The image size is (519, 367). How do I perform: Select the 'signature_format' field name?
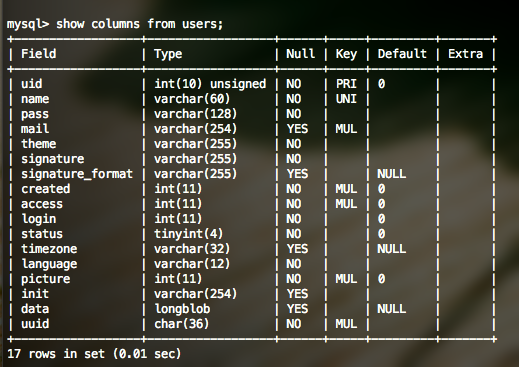[x=77, y=174]
